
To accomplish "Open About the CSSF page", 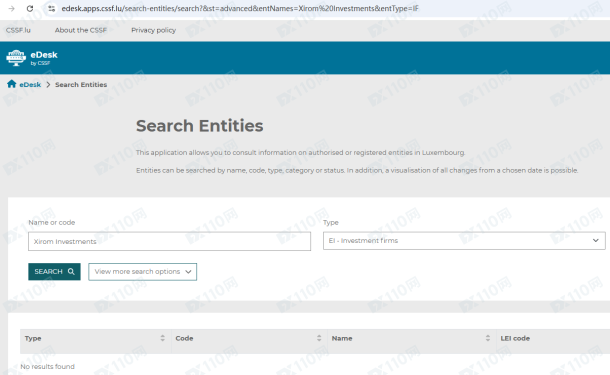I will tap(81, 30).
